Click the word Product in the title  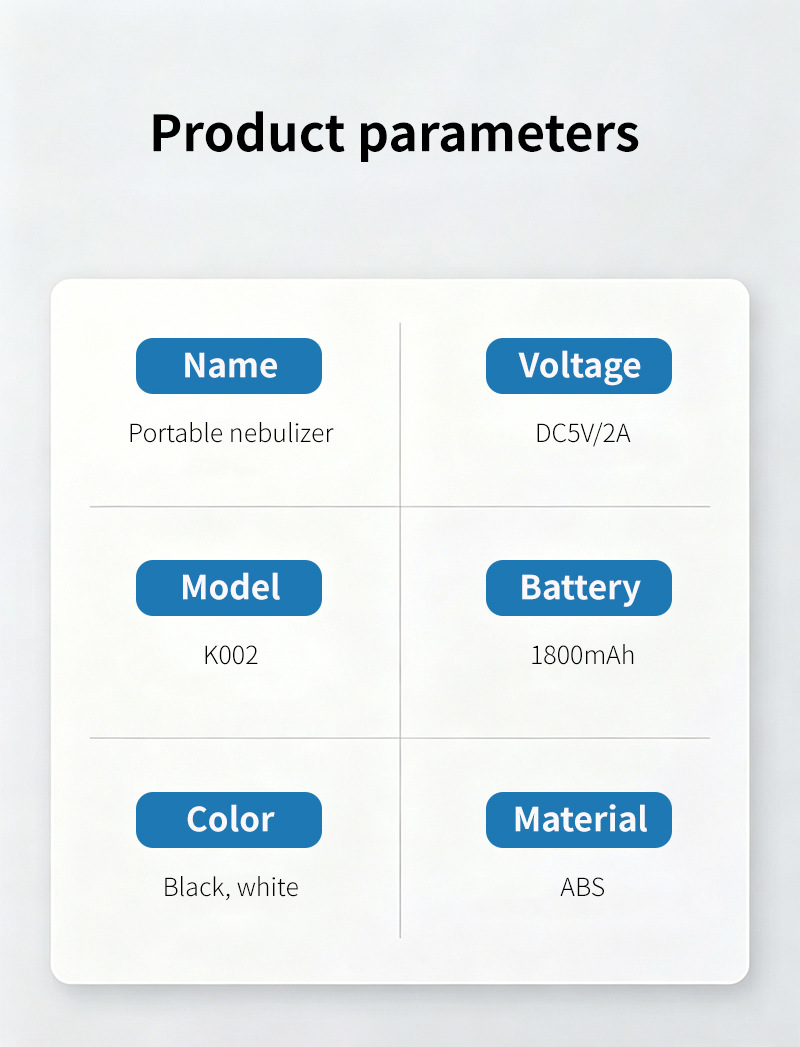pyautogui.click(x=248, y=132)
